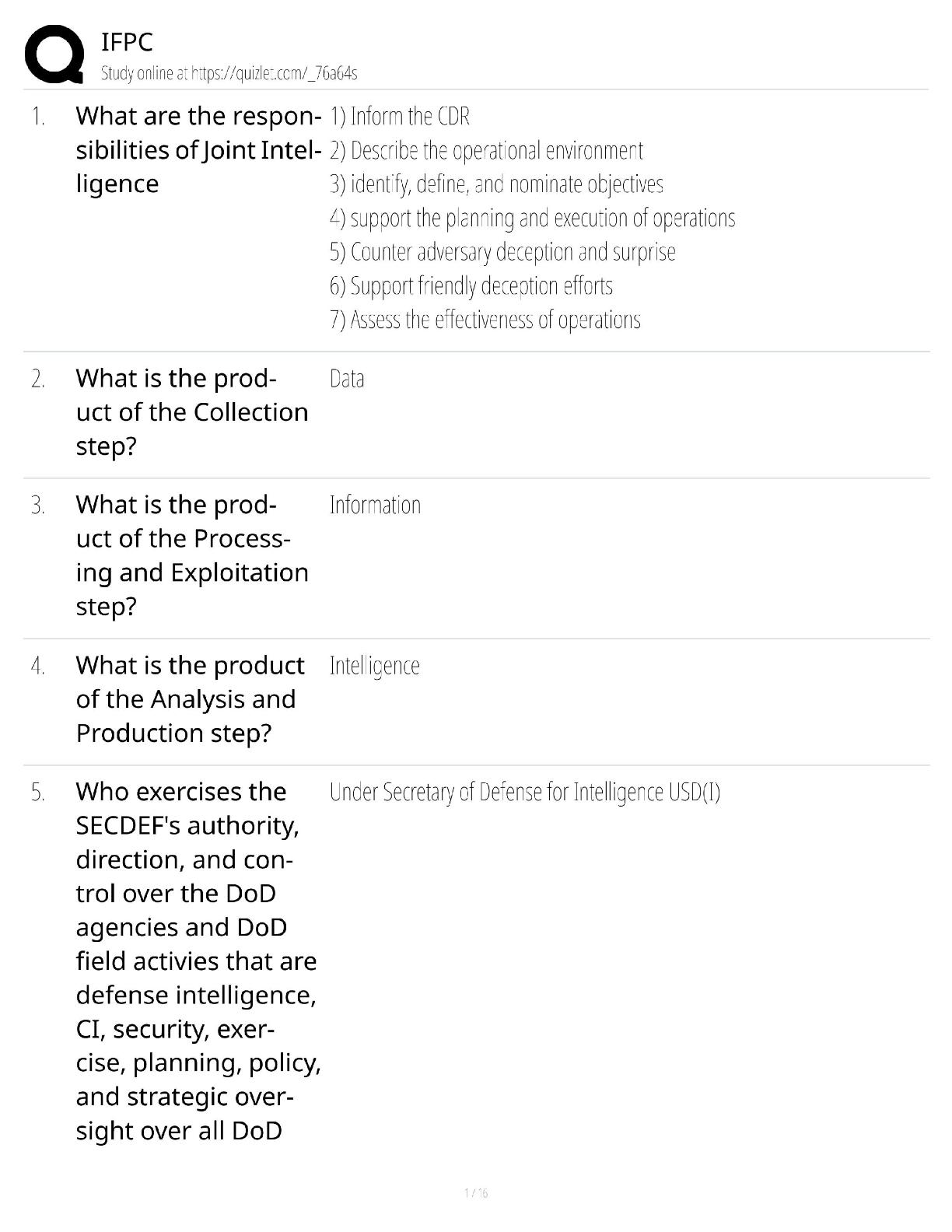Click the Processing and Exploitation question
Screen dimensions: 952x1232
[191, 555]
